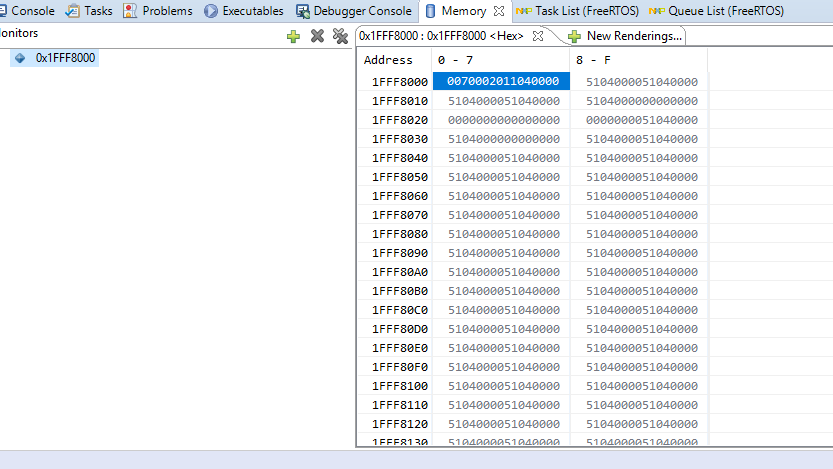Image resolution: width=833 pixels, height=469 pixels.
Task: Select the Memory tab
Action: click(x=463, y=11)
